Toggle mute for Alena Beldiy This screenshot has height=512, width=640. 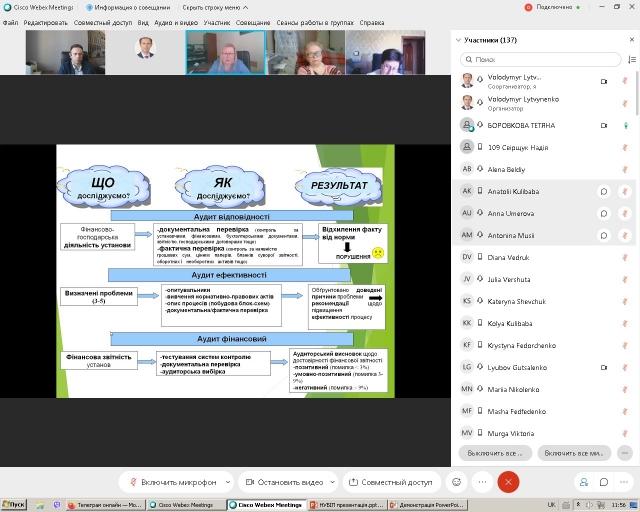(x=625, y=169)
